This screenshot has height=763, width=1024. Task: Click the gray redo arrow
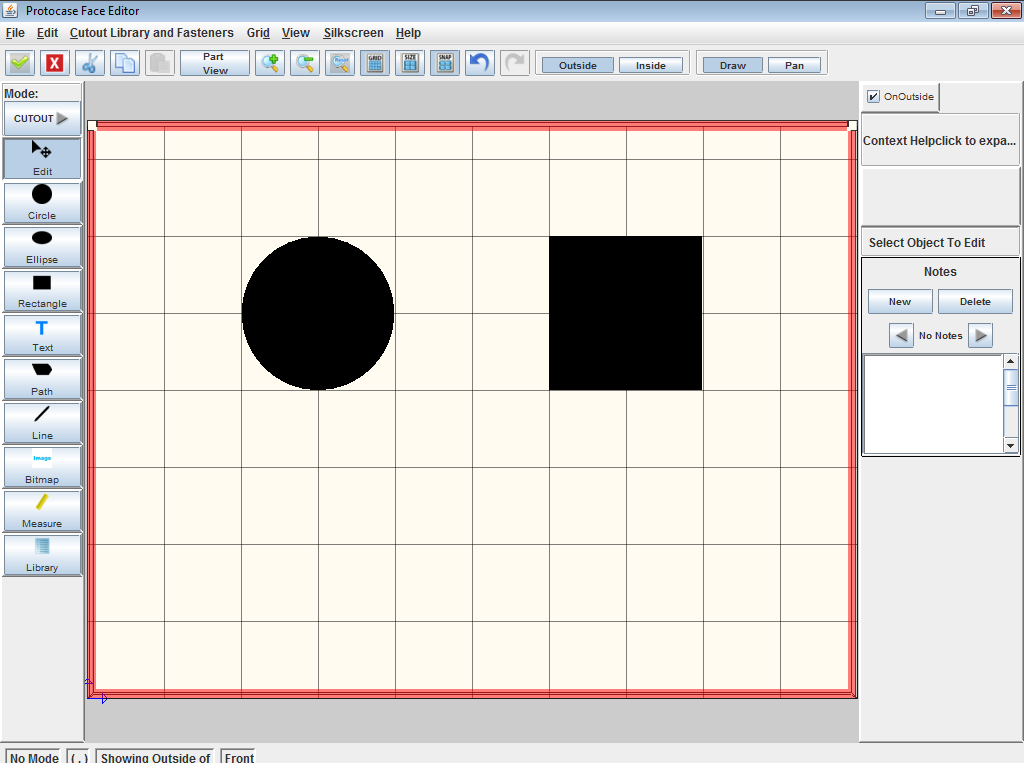click(515, 63)
